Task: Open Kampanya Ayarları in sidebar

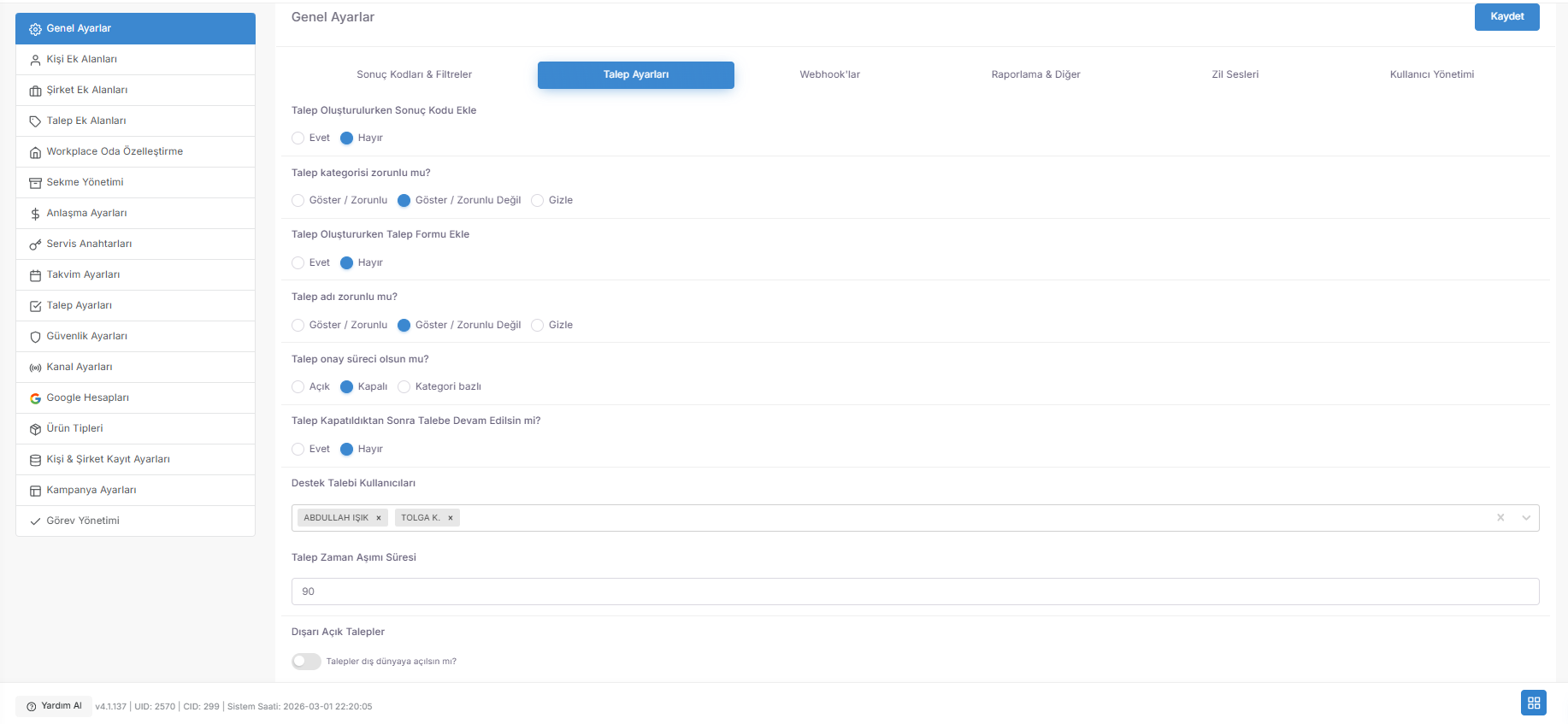Action: pos(135,491)
